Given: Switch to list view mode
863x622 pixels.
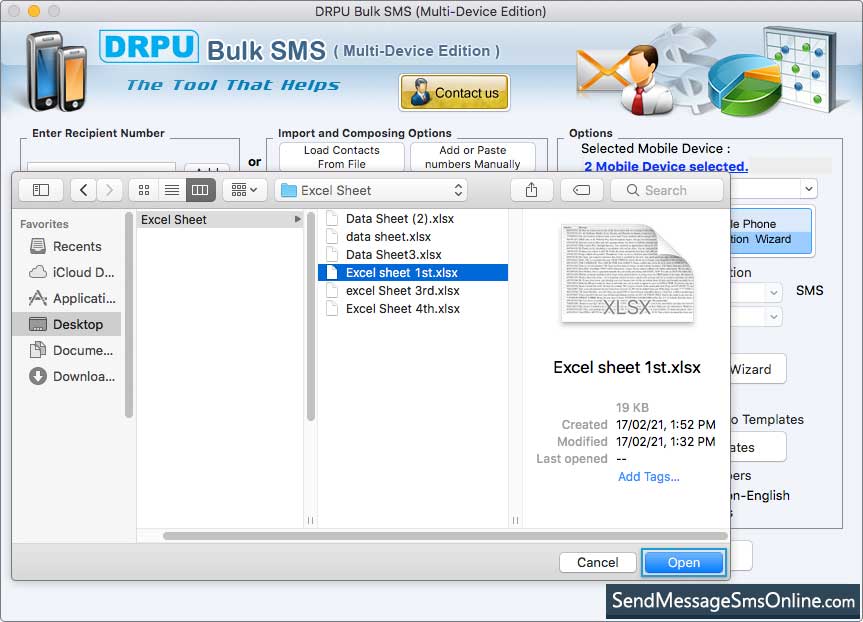Looking at the screenshot, I should pyautogui.click(x=172, y=190).
